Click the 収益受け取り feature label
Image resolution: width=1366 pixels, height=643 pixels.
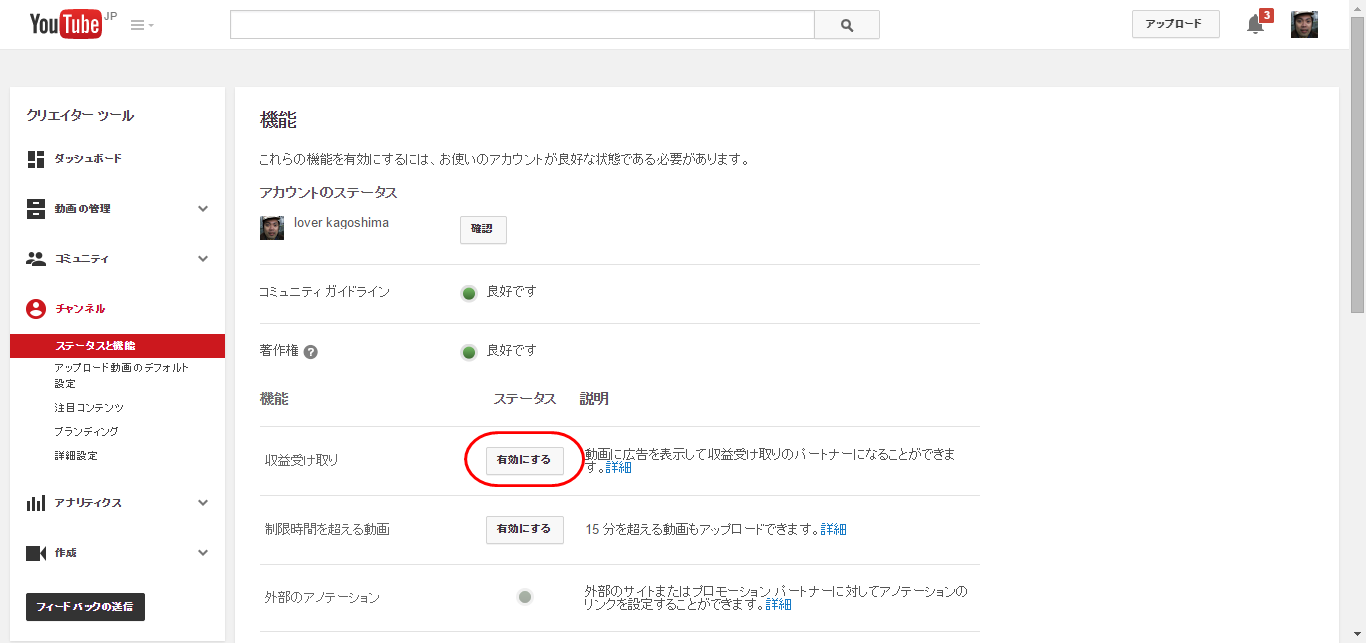tap(302, 460)
